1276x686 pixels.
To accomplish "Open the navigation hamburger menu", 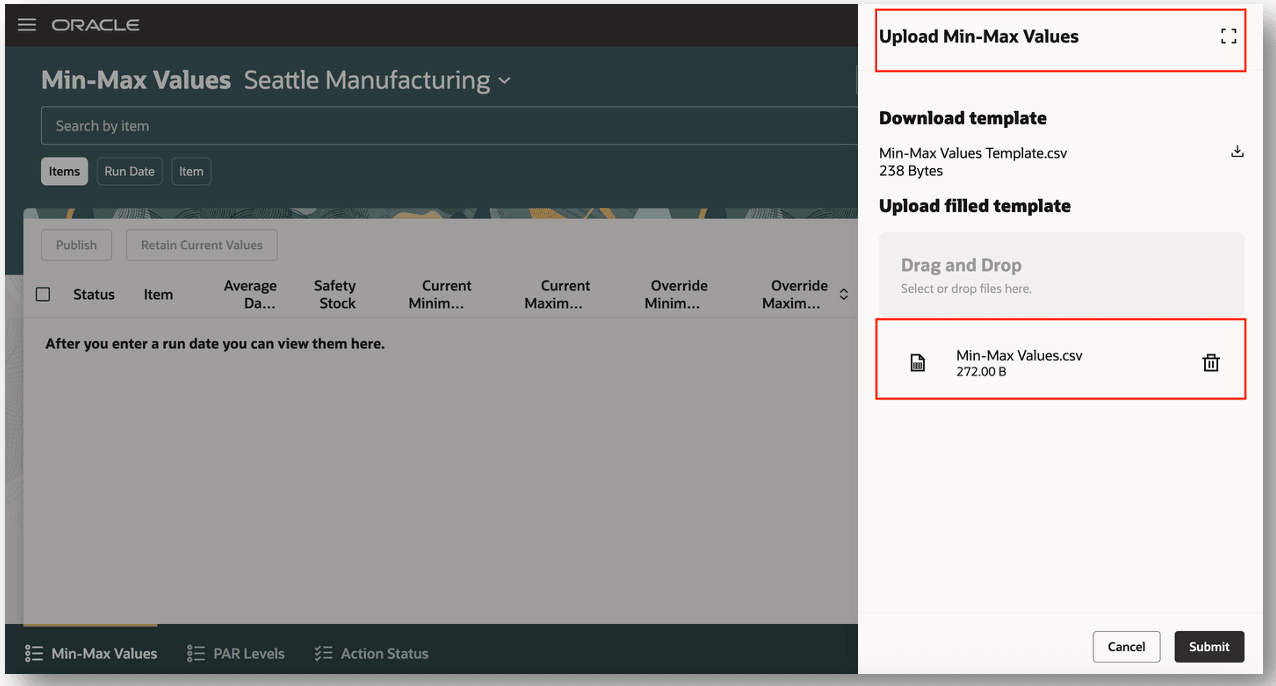I will pos(26,25).
